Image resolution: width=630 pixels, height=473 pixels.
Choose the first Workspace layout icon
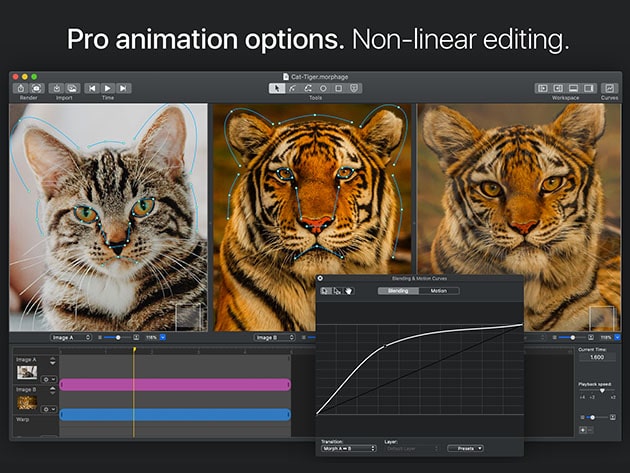coord(542,88)
